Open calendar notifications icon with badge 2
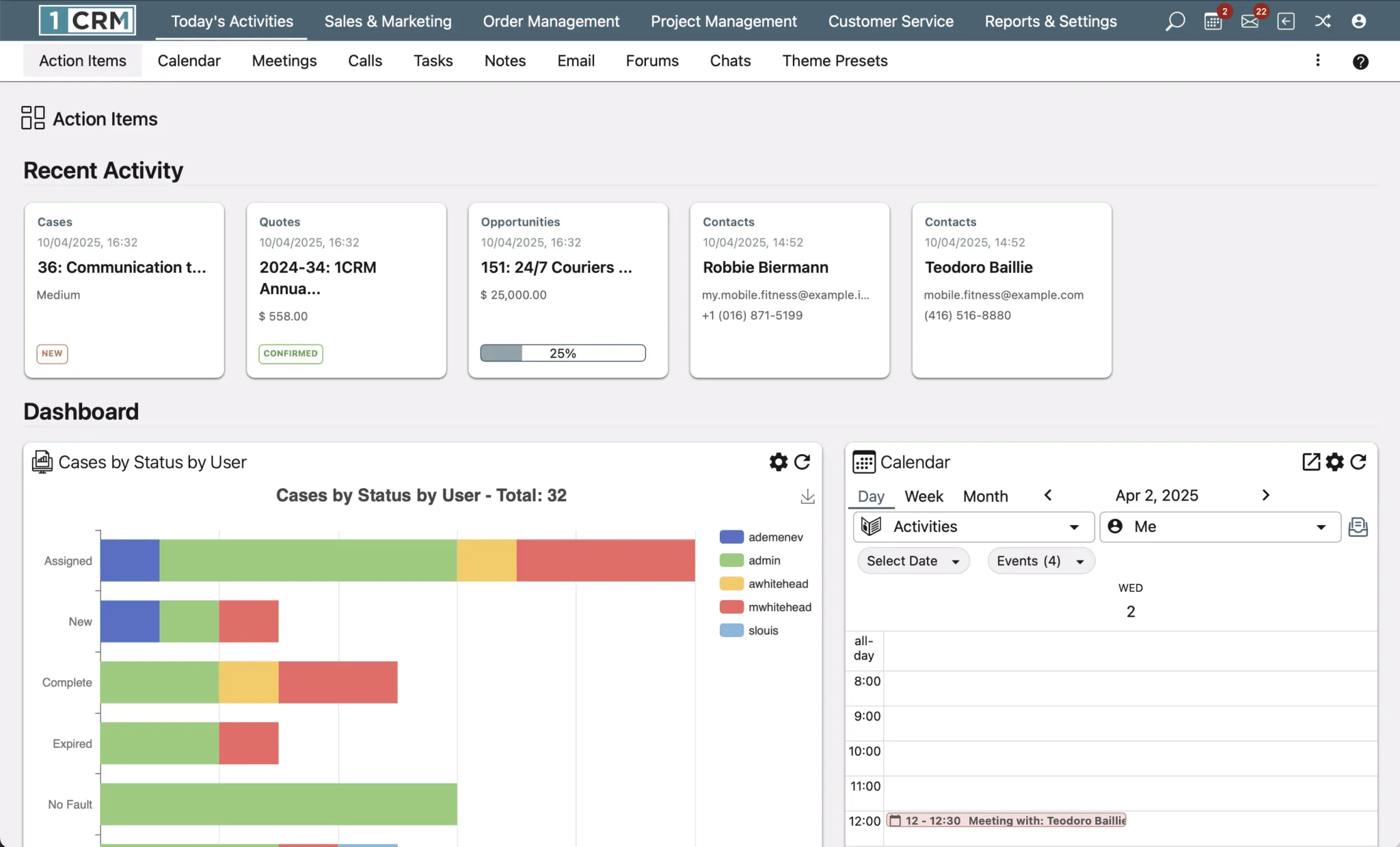 (1213, 21)
